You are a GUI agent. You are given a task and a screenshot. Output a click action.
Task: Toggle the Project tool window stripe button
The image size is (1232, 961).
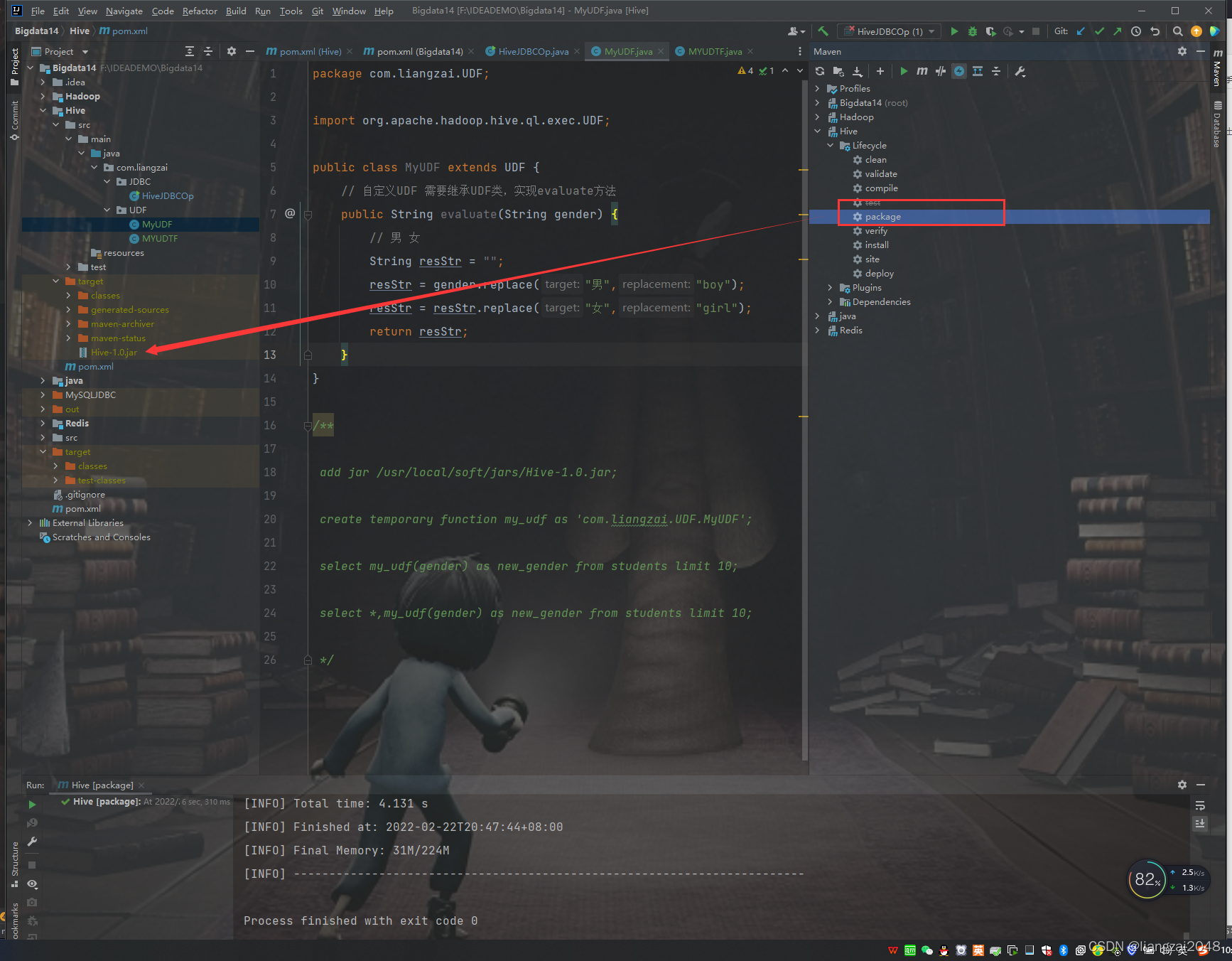tap(14, 68)
